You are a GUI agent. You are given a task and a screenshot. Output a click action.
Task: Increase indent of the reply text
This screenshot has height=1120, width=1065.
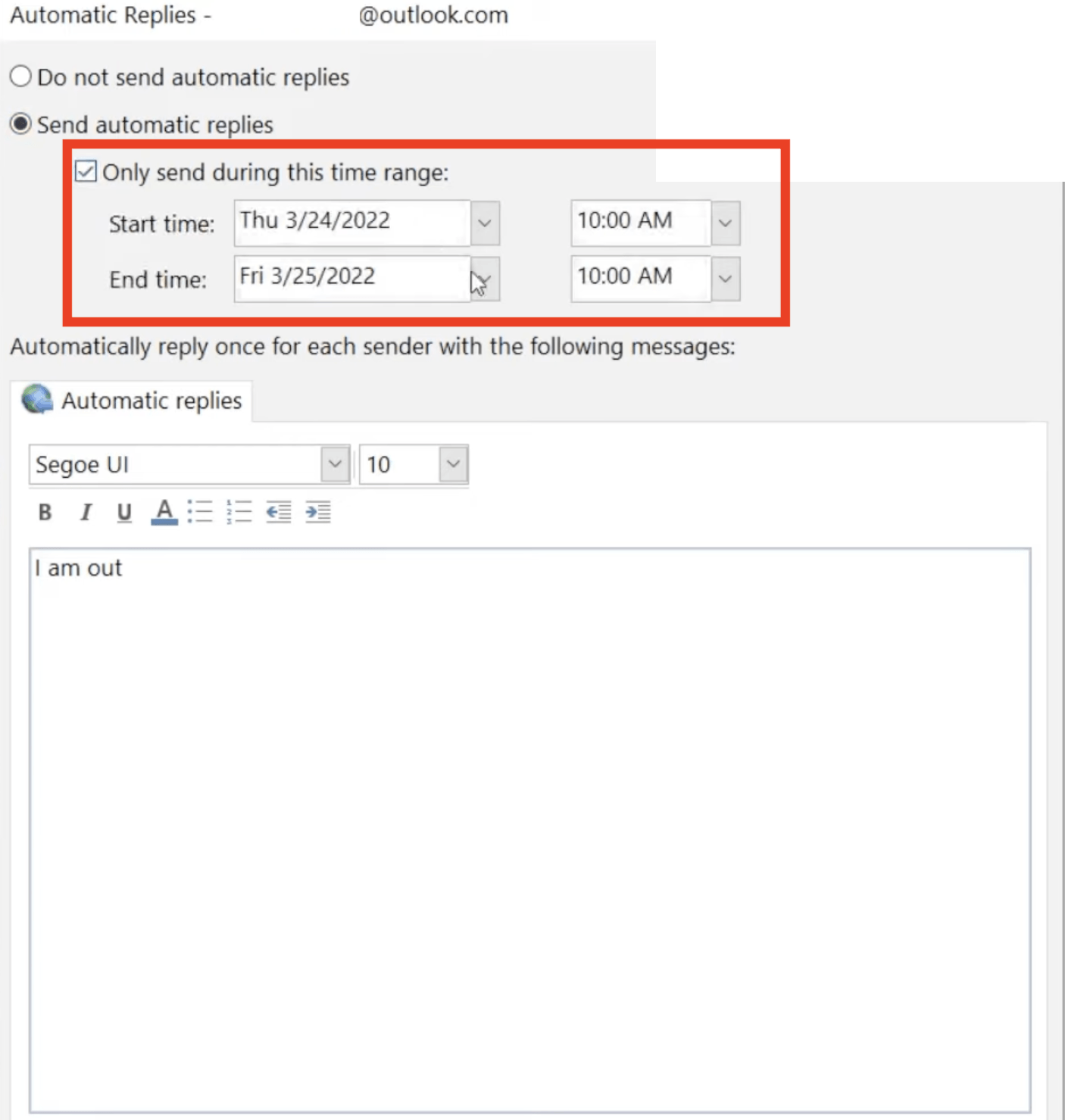[x=318, y=512]
